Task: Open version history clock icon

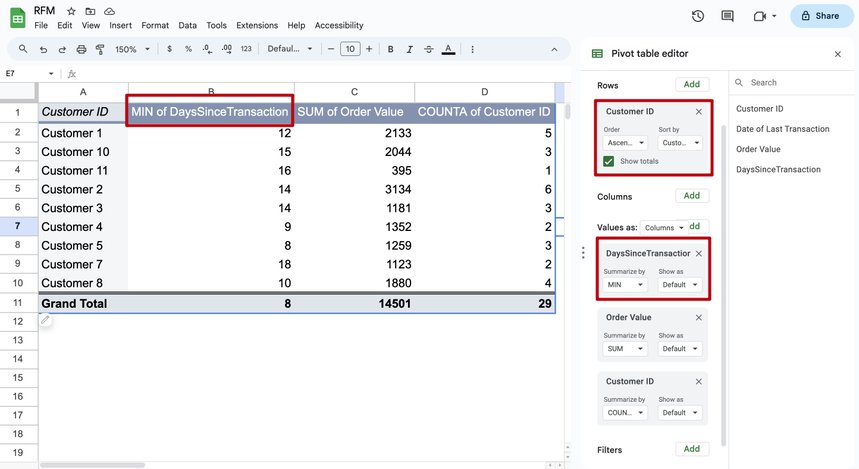Action: pyautogui.click(x=697, y=16)
